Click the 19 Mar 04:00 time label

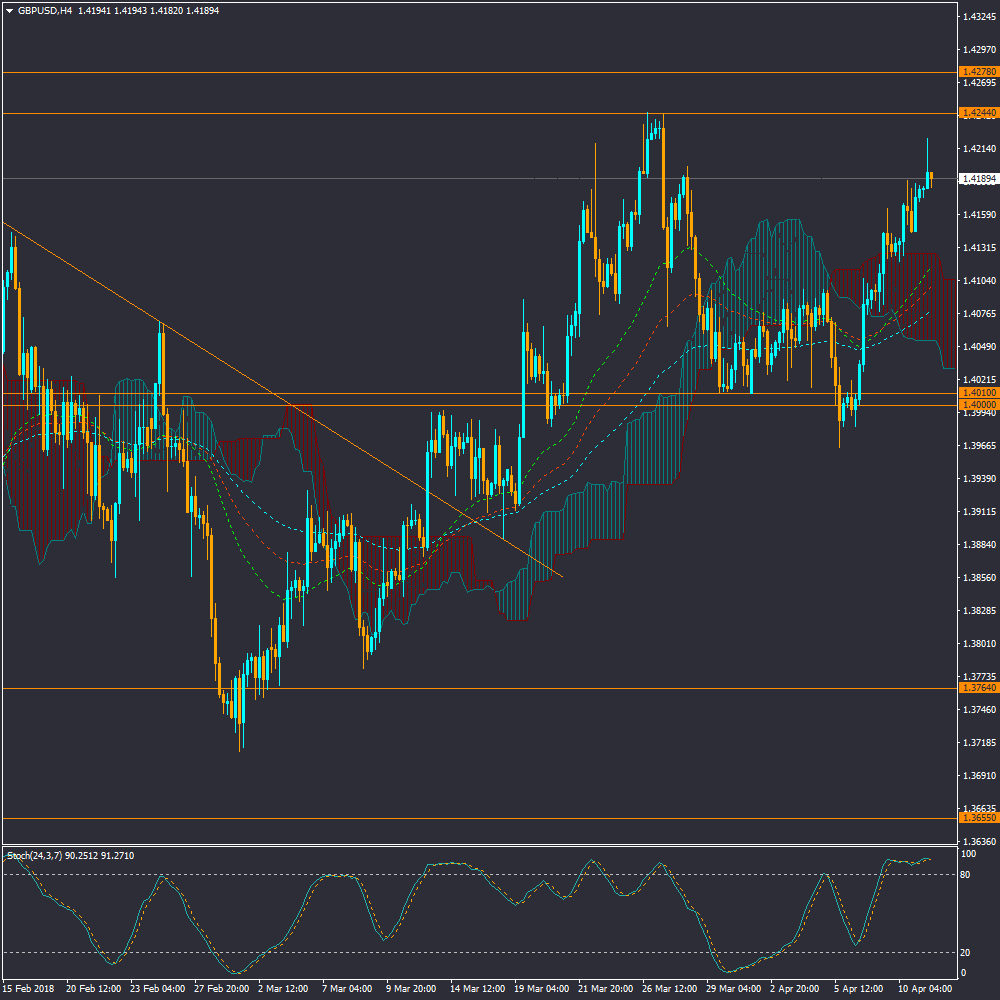click(x=539, y=988)
